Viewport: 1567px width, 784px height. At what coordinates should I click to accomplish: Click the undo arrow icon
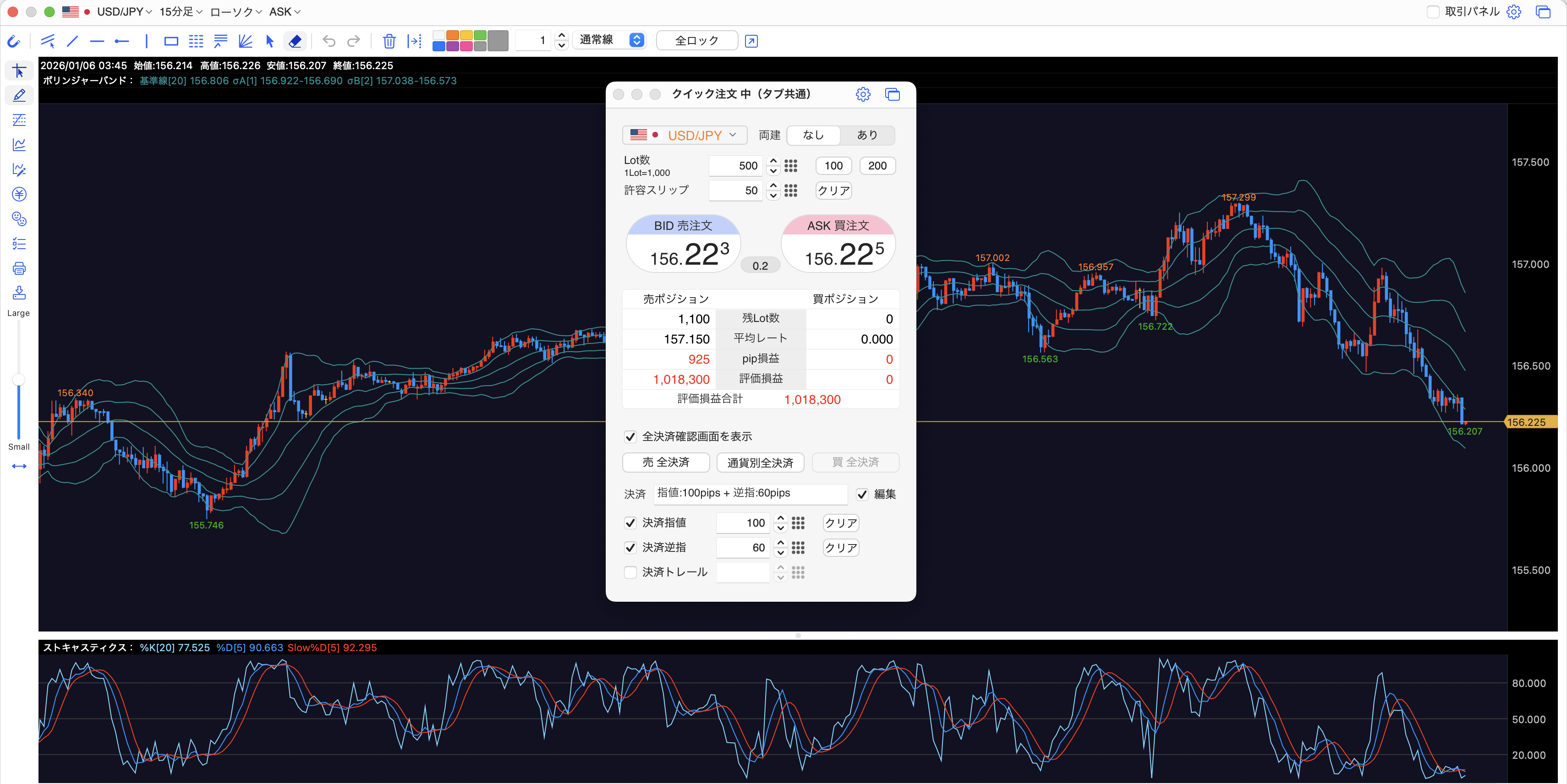[329, 41]
